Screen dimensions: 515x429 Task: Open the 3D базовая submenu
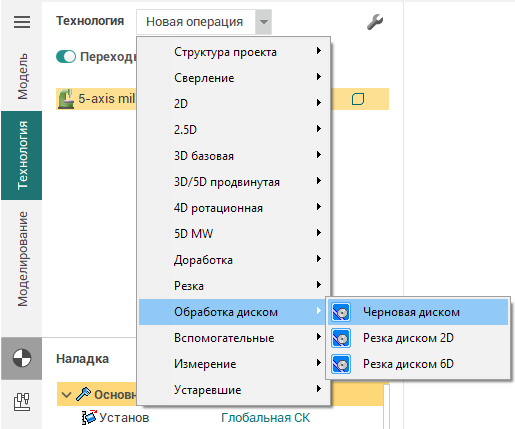(x=235, y=156)
